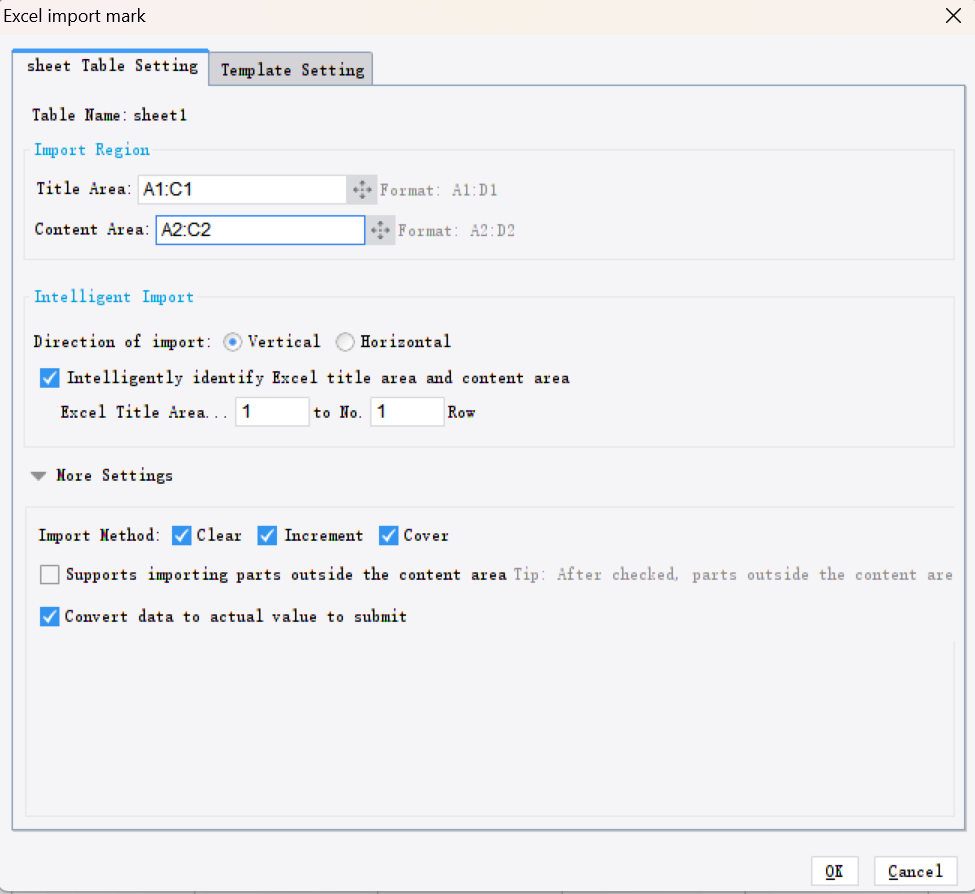Confirm settings with OK button
The height and width of the screenshot is (894, 975).
pyautogui.click(x=834, y=870)
